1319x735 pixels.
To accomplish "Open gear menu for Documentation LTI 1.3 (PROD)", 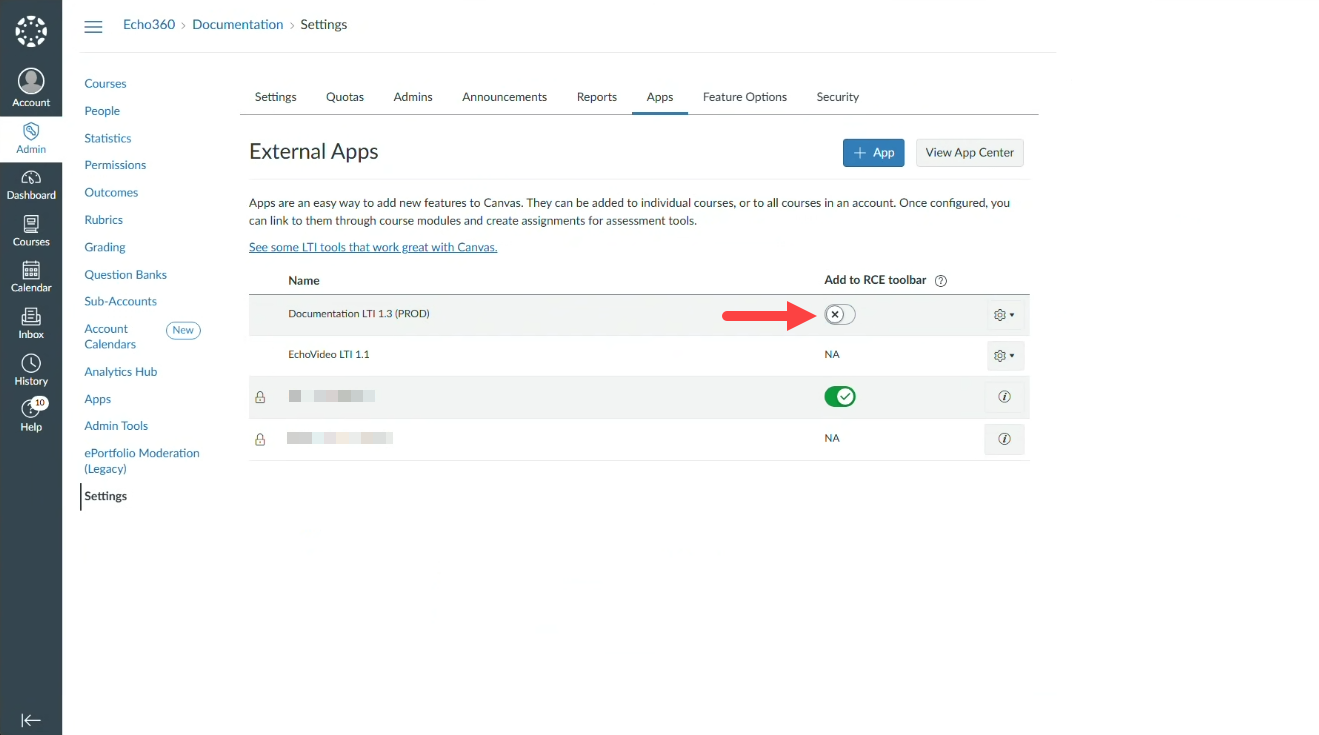I will pyautogui.click(x=1004, y=315).
